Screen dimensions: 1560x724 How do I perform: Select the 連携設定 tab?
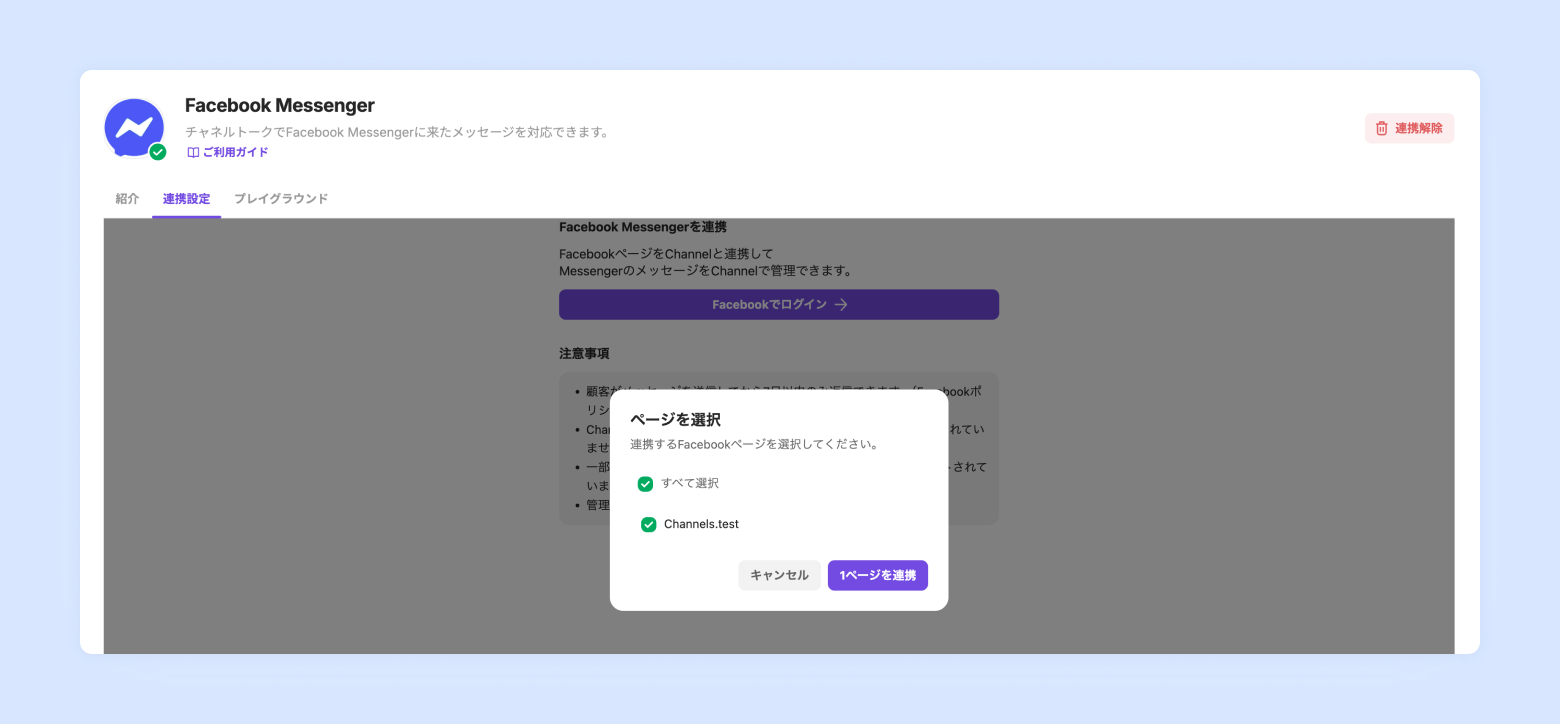pos(186,198)
